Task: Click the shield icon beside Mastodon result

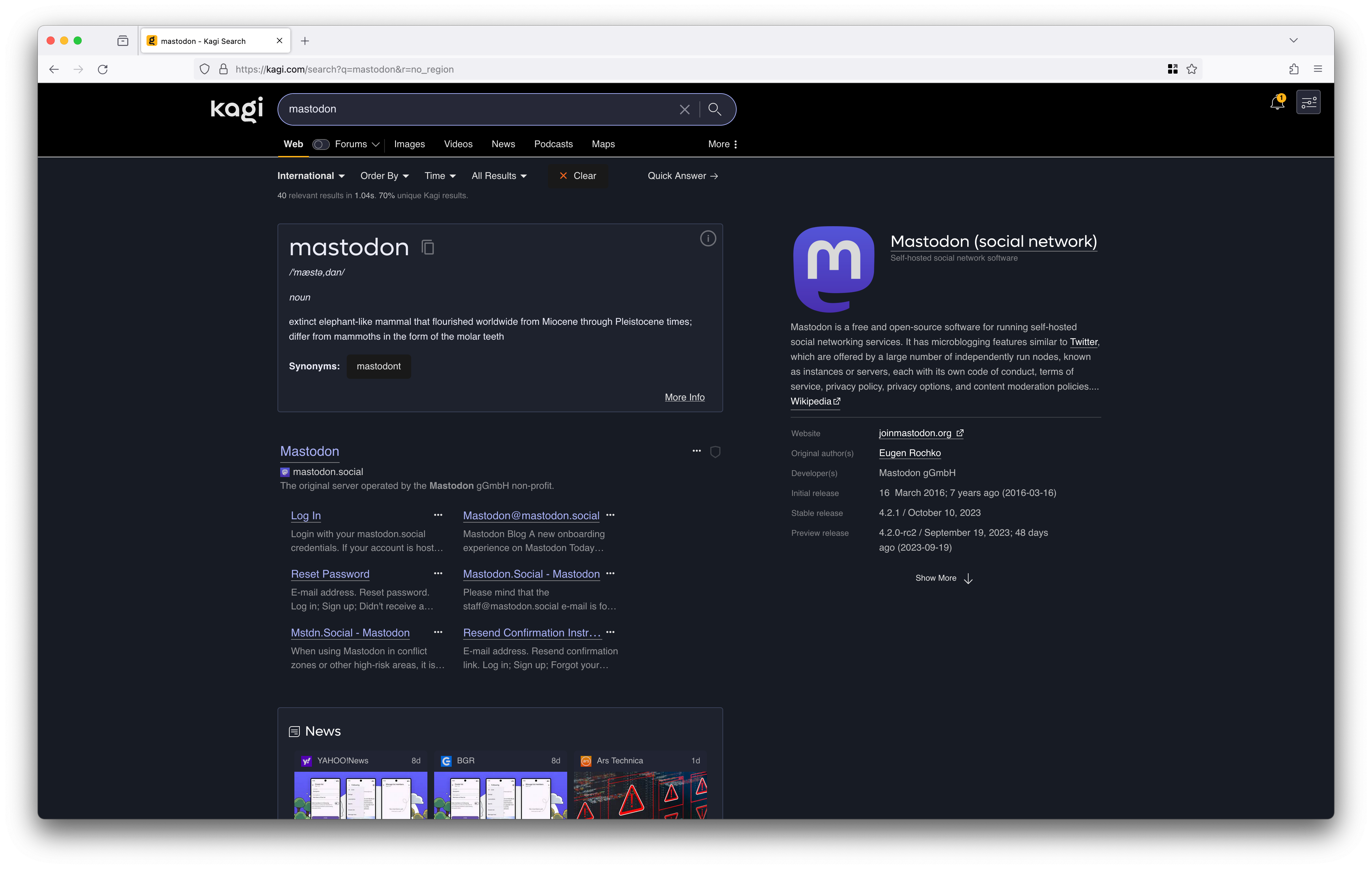Action: (716, 452)
